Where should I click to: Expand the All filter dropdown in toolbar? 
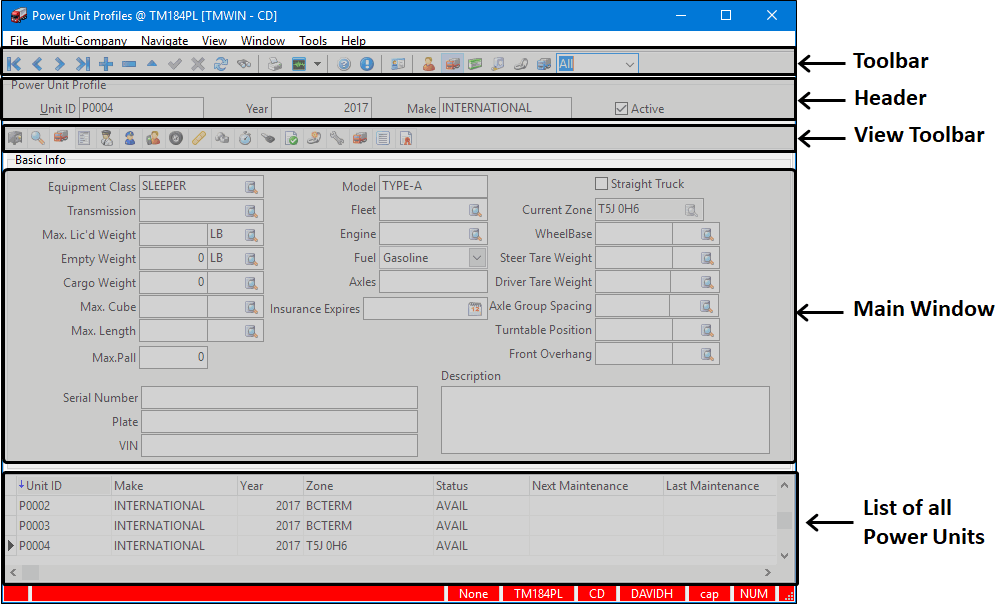(629, 64)
